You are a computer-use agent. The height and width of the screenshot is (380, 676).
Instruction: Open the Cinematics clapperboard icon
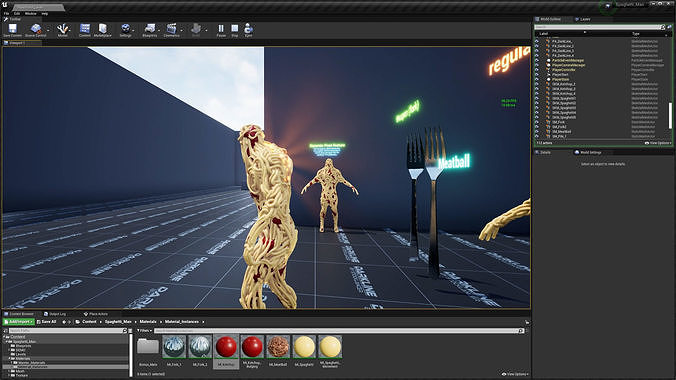171,29
